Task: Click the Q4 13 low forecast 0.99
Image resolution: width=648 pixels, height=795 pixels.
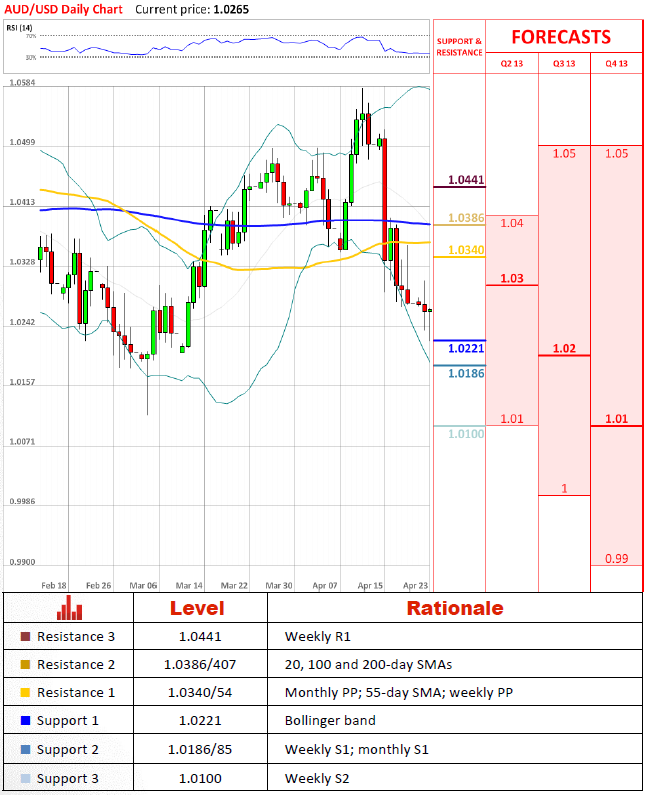Action: coord(617,559)
